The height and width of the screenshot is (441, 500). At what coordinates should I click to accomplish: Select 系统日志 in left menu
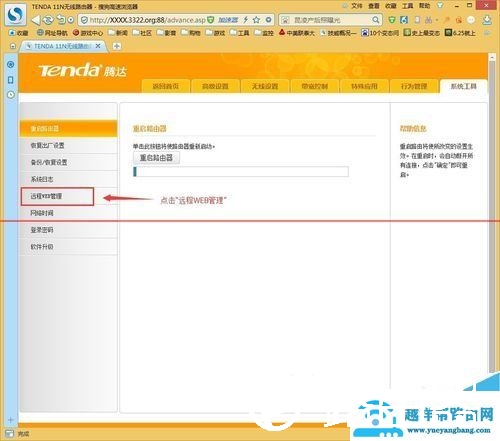[x=69, y=179]
